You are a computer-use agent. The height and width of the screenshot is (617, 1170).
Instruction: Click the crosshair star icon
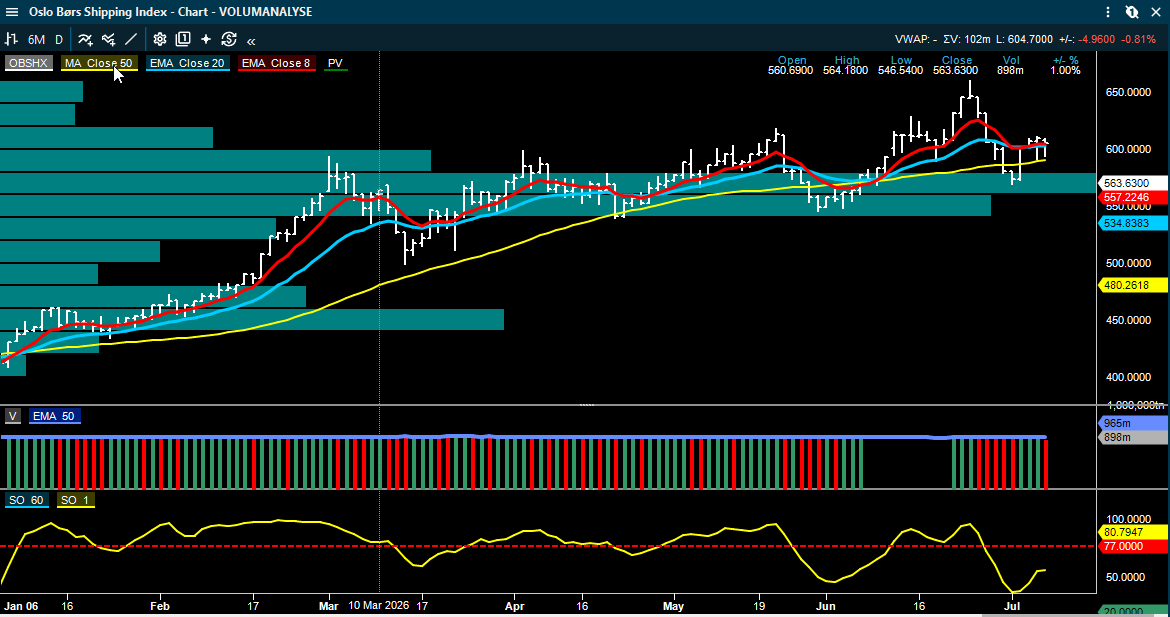[206, 40]
